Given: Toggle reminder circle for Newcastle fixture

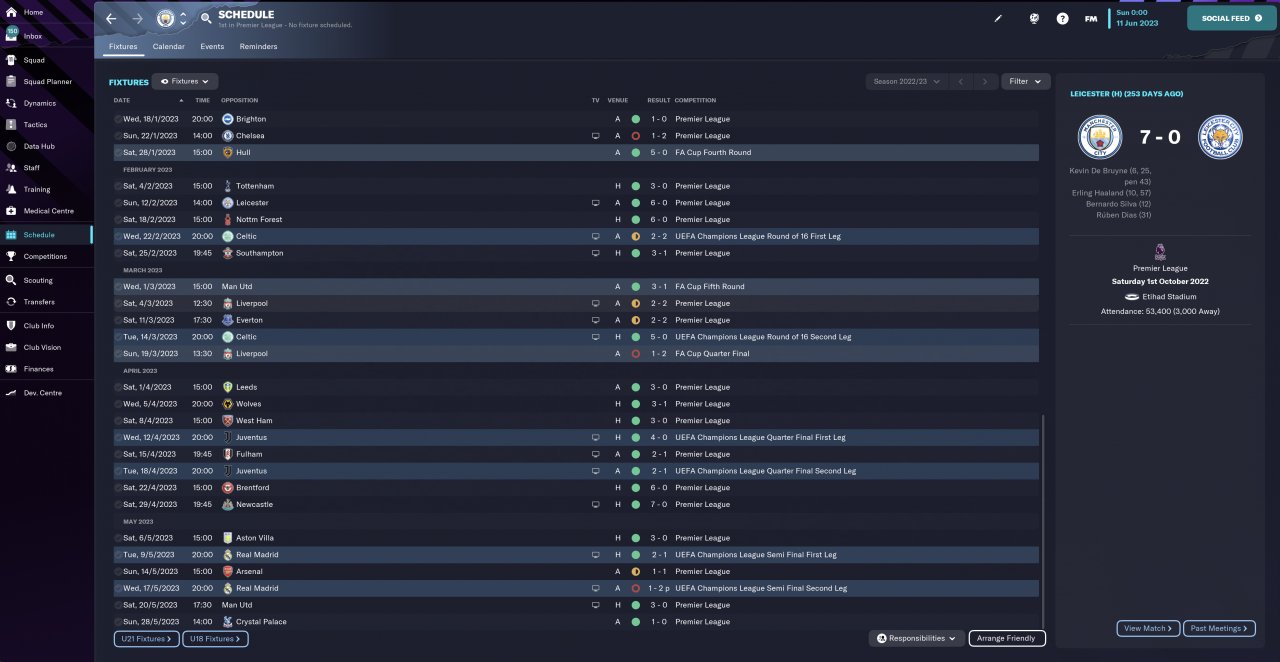Looking at the screenshot, I should [x=118, y=505].
